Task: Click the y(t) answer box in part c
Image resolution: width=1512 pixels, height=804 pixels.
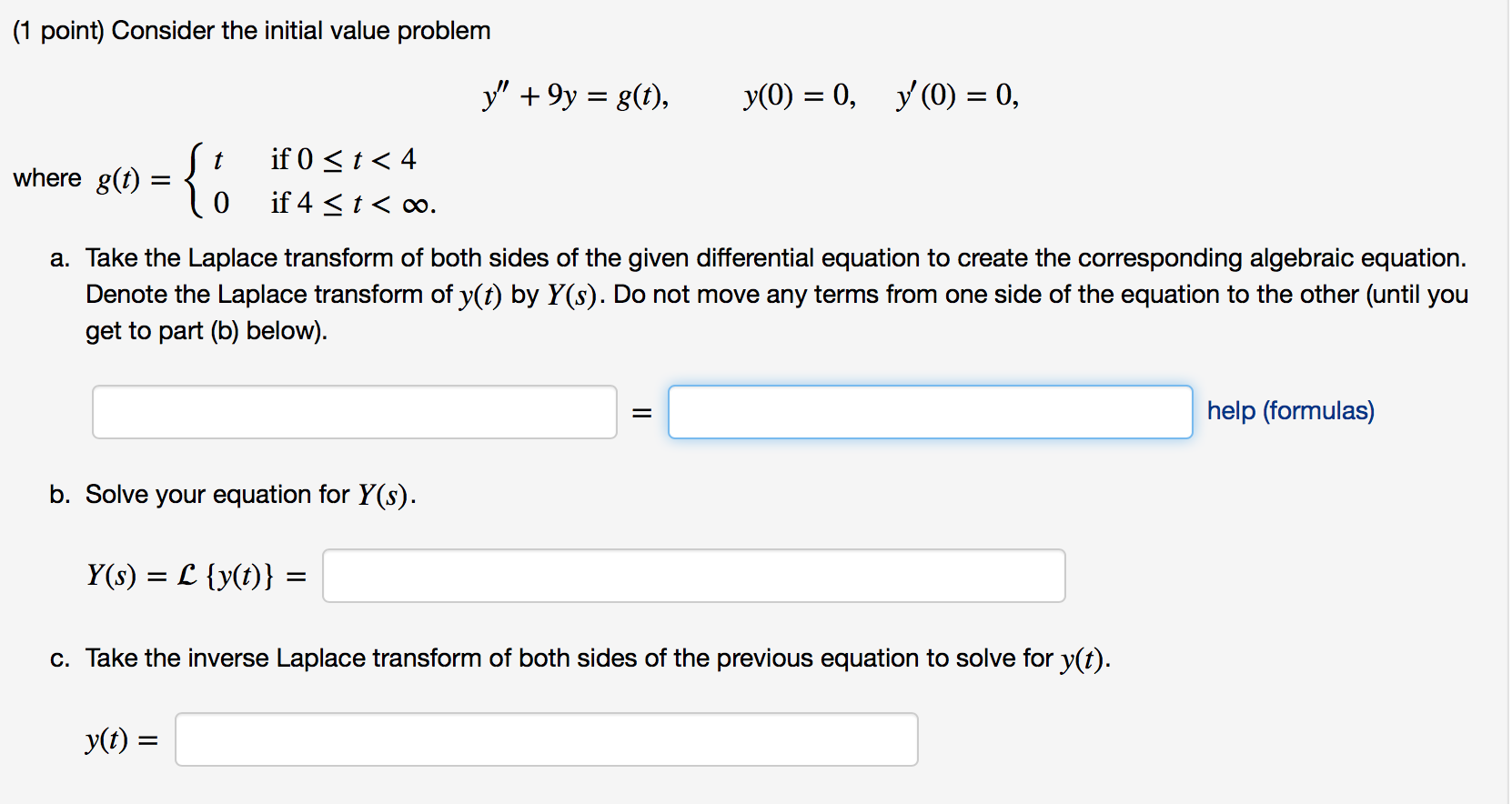Action: pos(546,739)
